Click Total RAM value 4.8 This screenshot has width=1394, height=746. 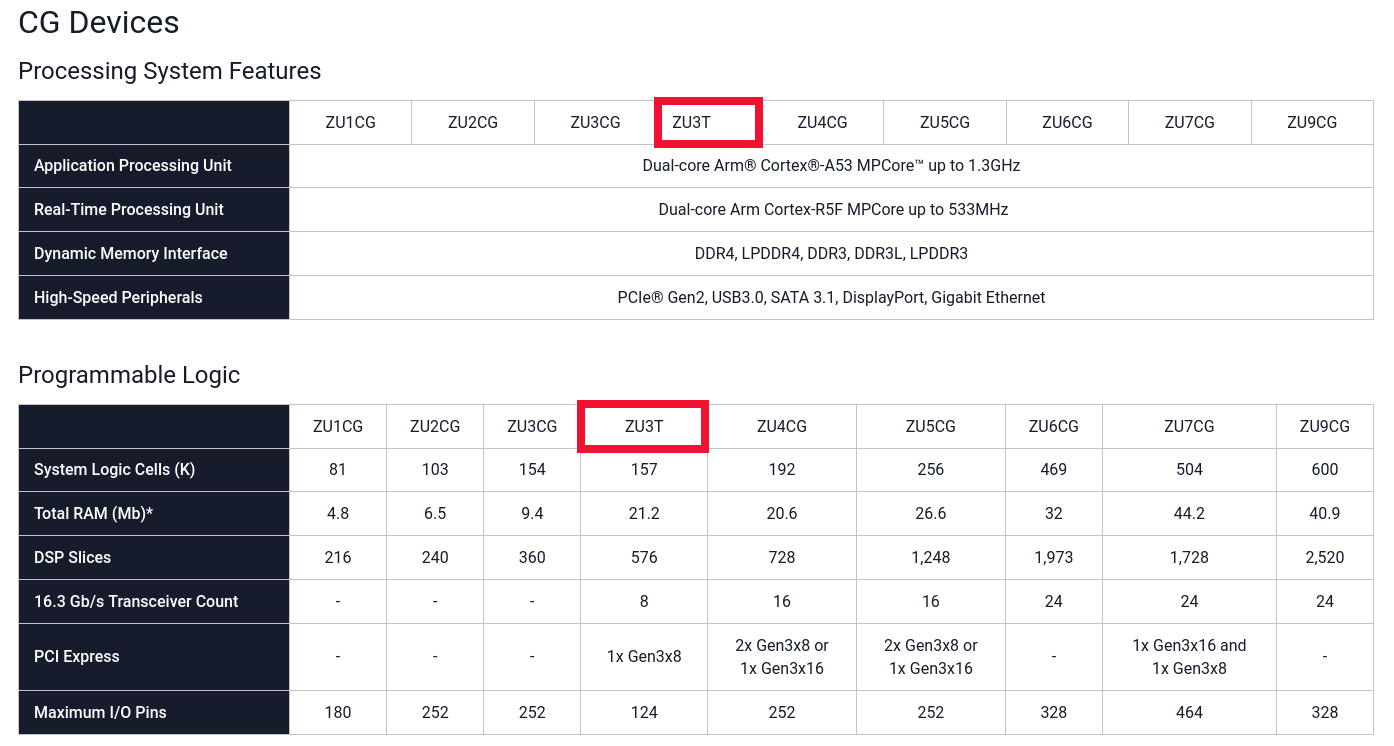point(338,514)
